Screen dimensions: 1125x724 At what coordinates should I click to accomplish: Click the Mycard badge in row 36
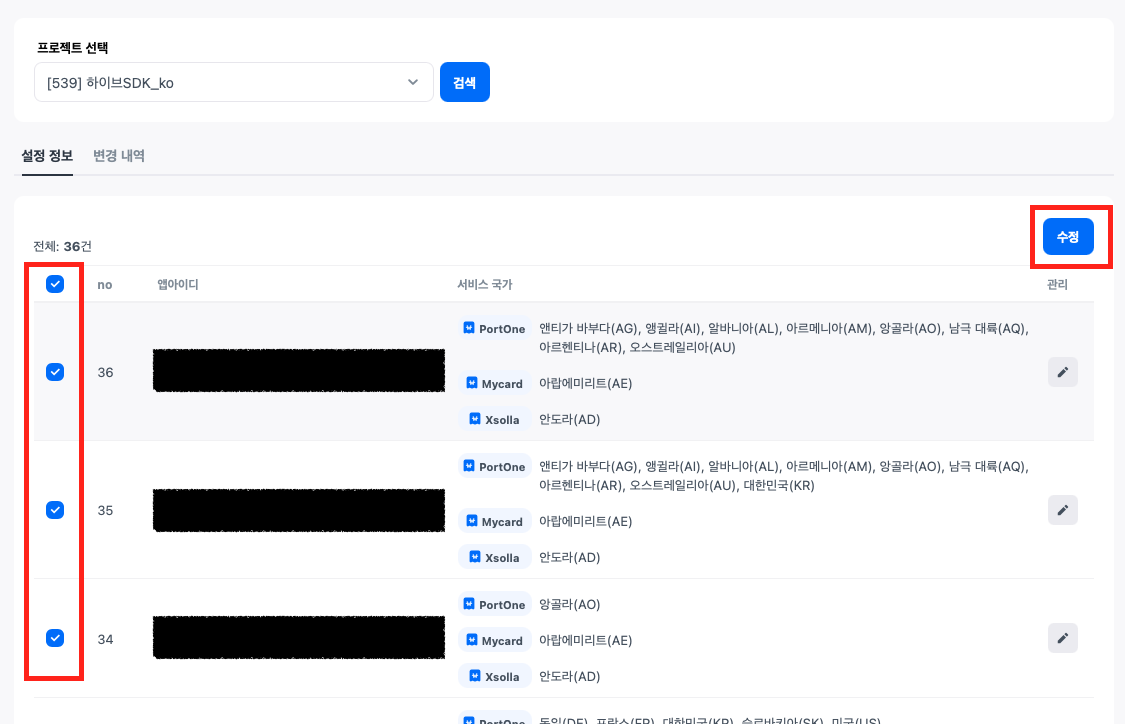coord(495,383)
